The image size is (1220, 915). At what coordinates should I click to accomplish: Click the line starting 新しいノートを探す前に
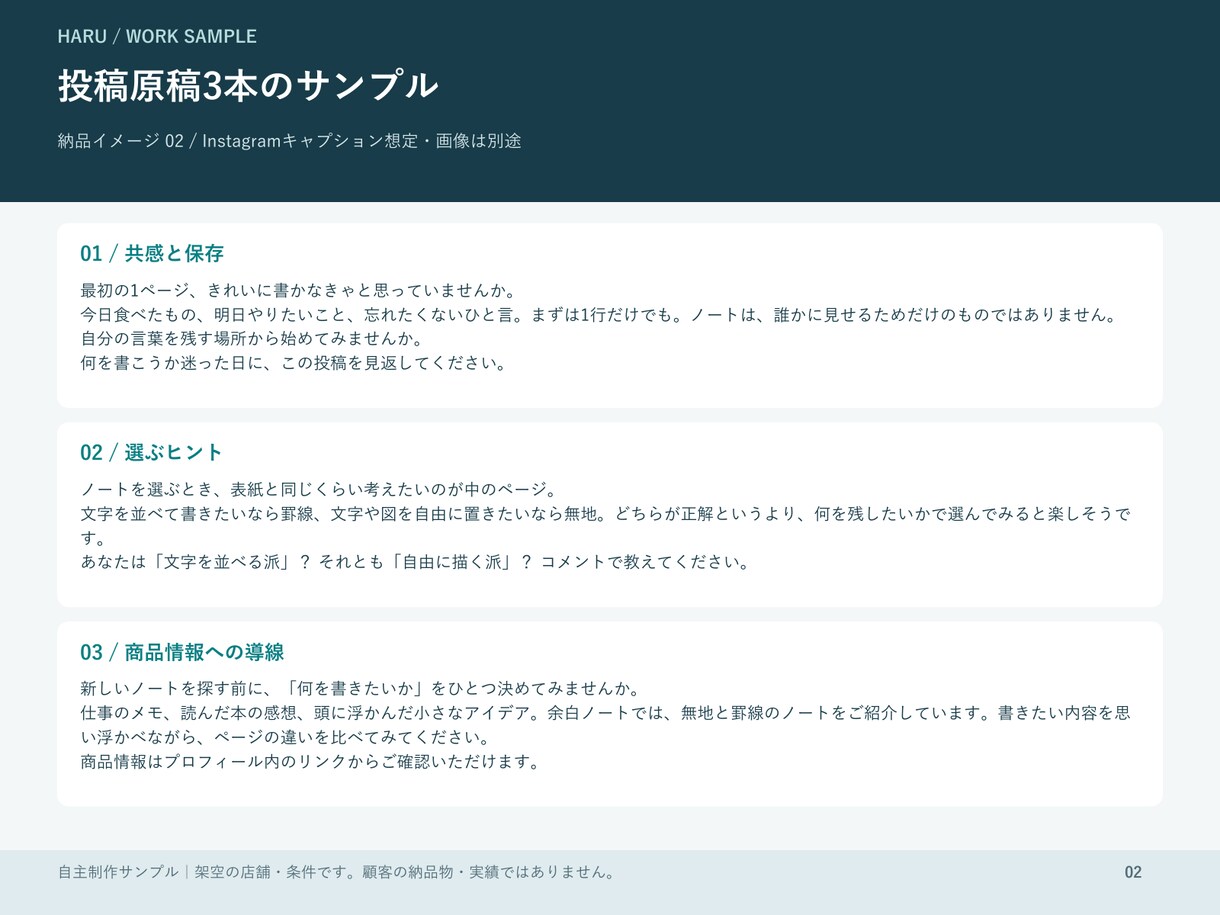click(x=360, y=689)
